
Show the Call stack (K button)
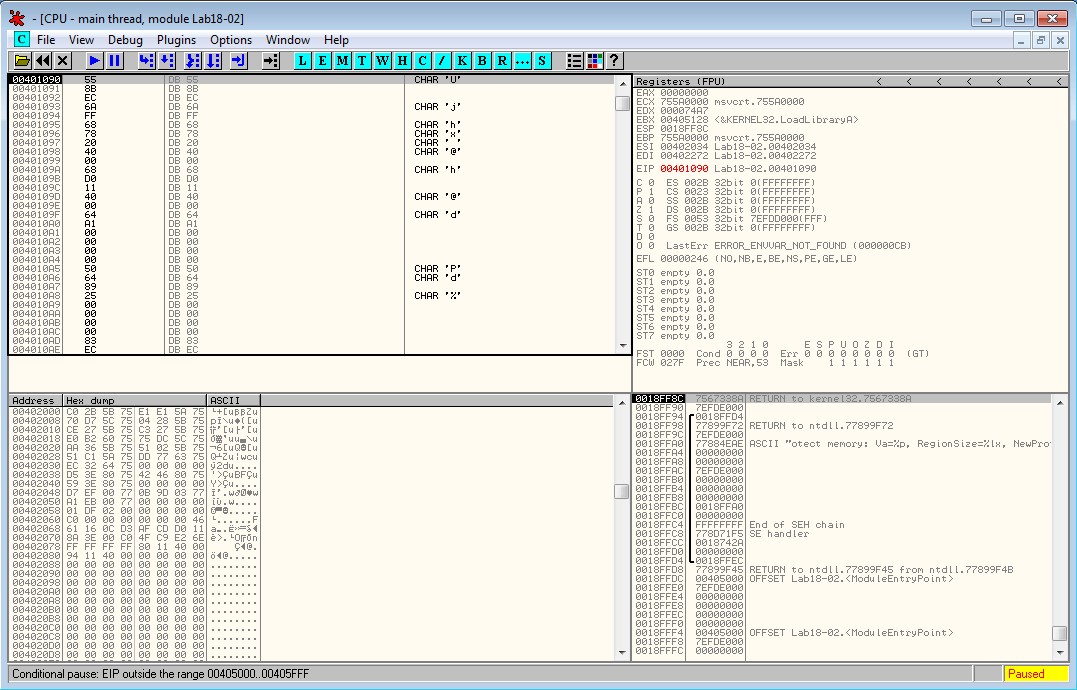pyautogui.click(x=463, y=61)
